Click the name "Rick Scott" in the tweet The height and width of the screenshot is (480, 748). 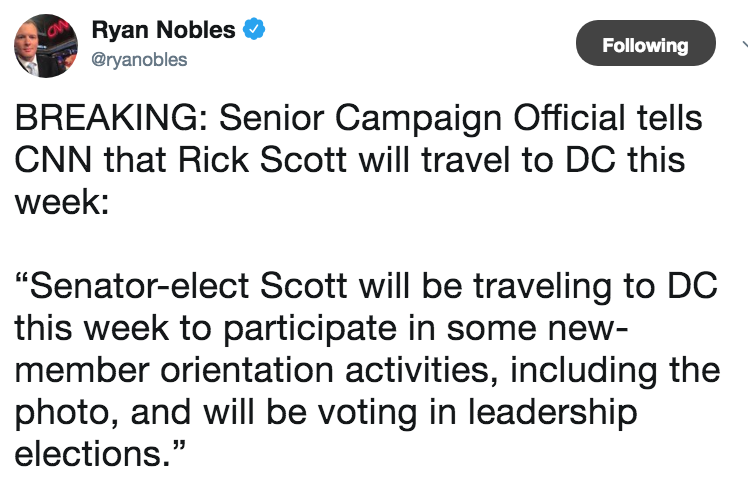pyautogui.click(x=262, y=159)
